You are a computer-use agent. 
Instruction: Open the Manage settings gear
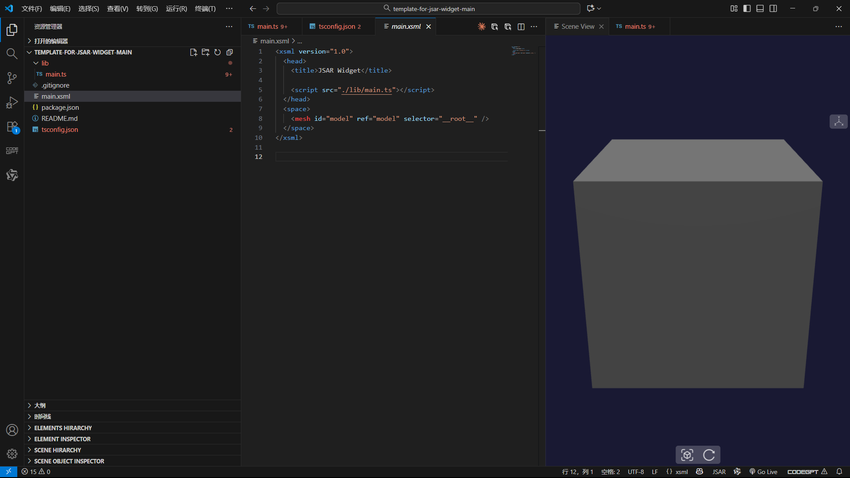(12, 454)
